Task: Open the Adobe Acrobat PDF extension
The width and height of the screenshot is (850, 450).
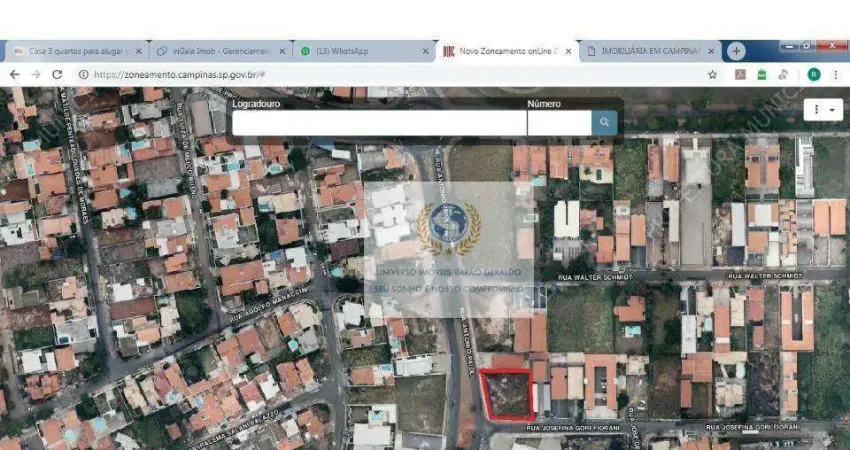Action: click(740, 75)
